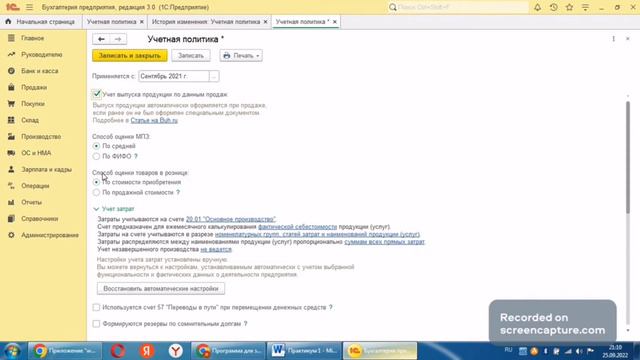Viewport: 640px width, 360px height.
Task: Click the Операции sidebar icon
Action: [11, 186]
